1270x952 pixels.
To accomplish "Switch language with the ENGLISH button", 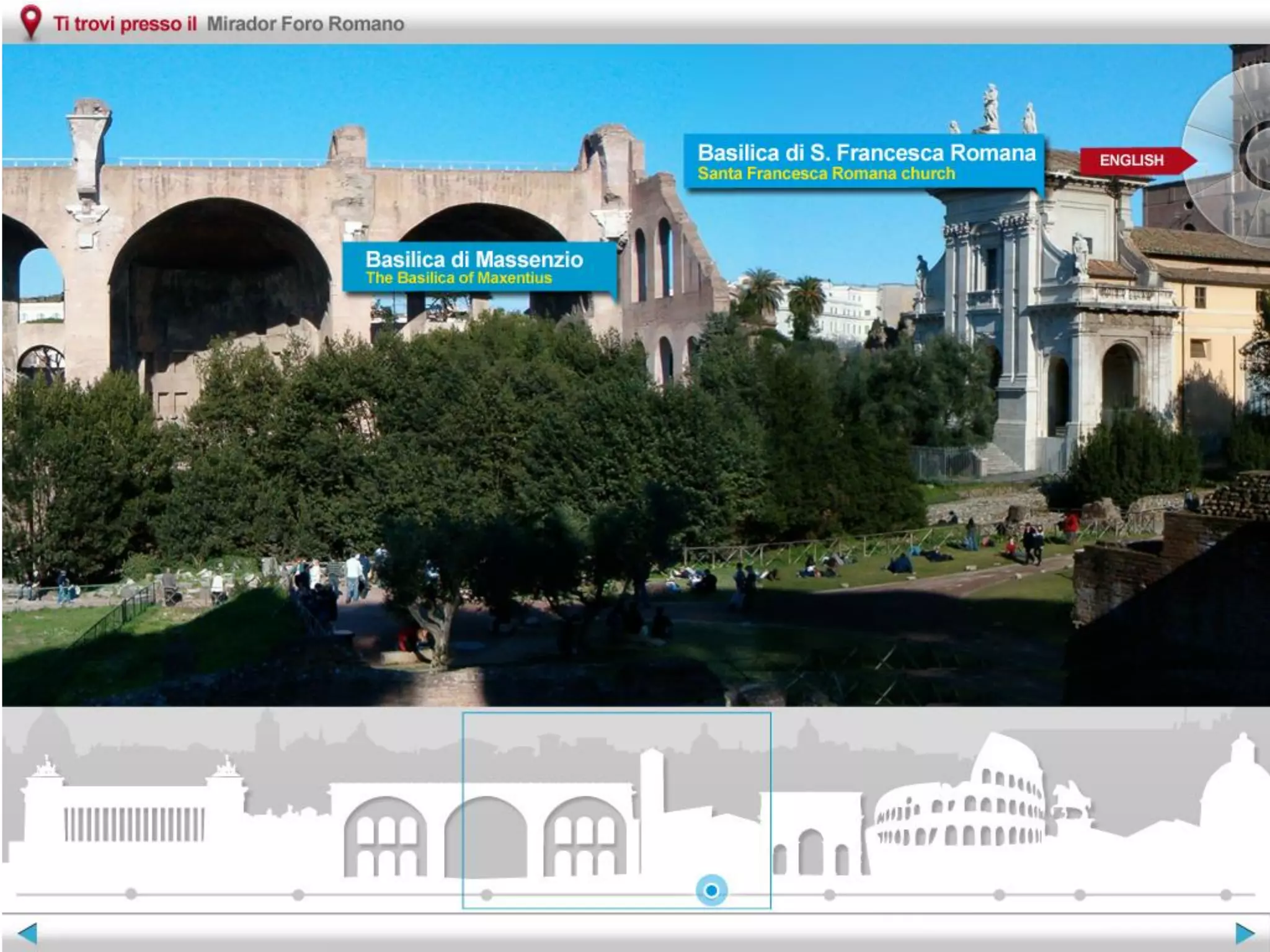I will (1132, 160).
